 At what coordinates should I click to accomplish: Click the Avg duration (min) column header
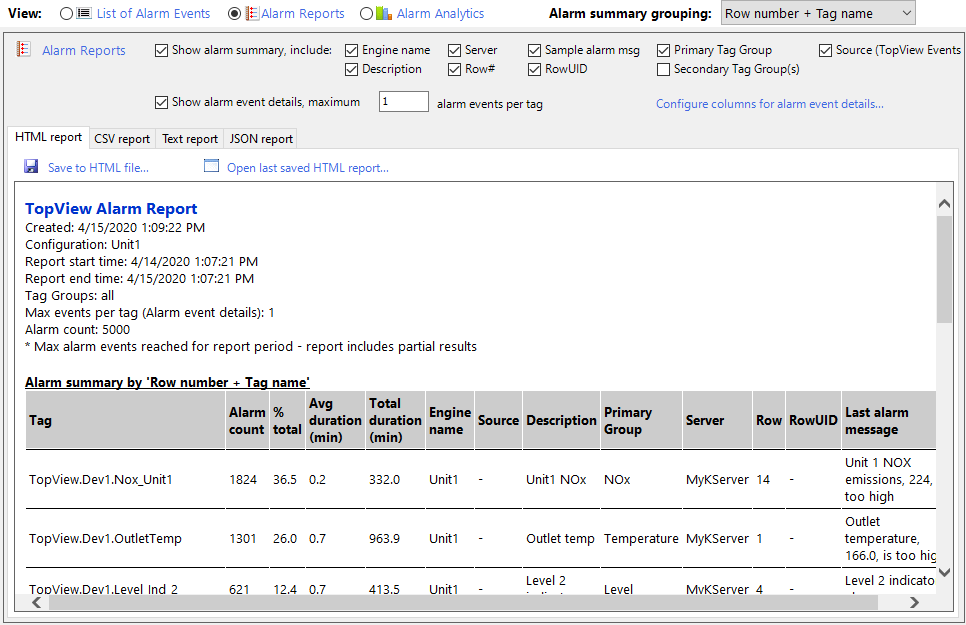335,420
